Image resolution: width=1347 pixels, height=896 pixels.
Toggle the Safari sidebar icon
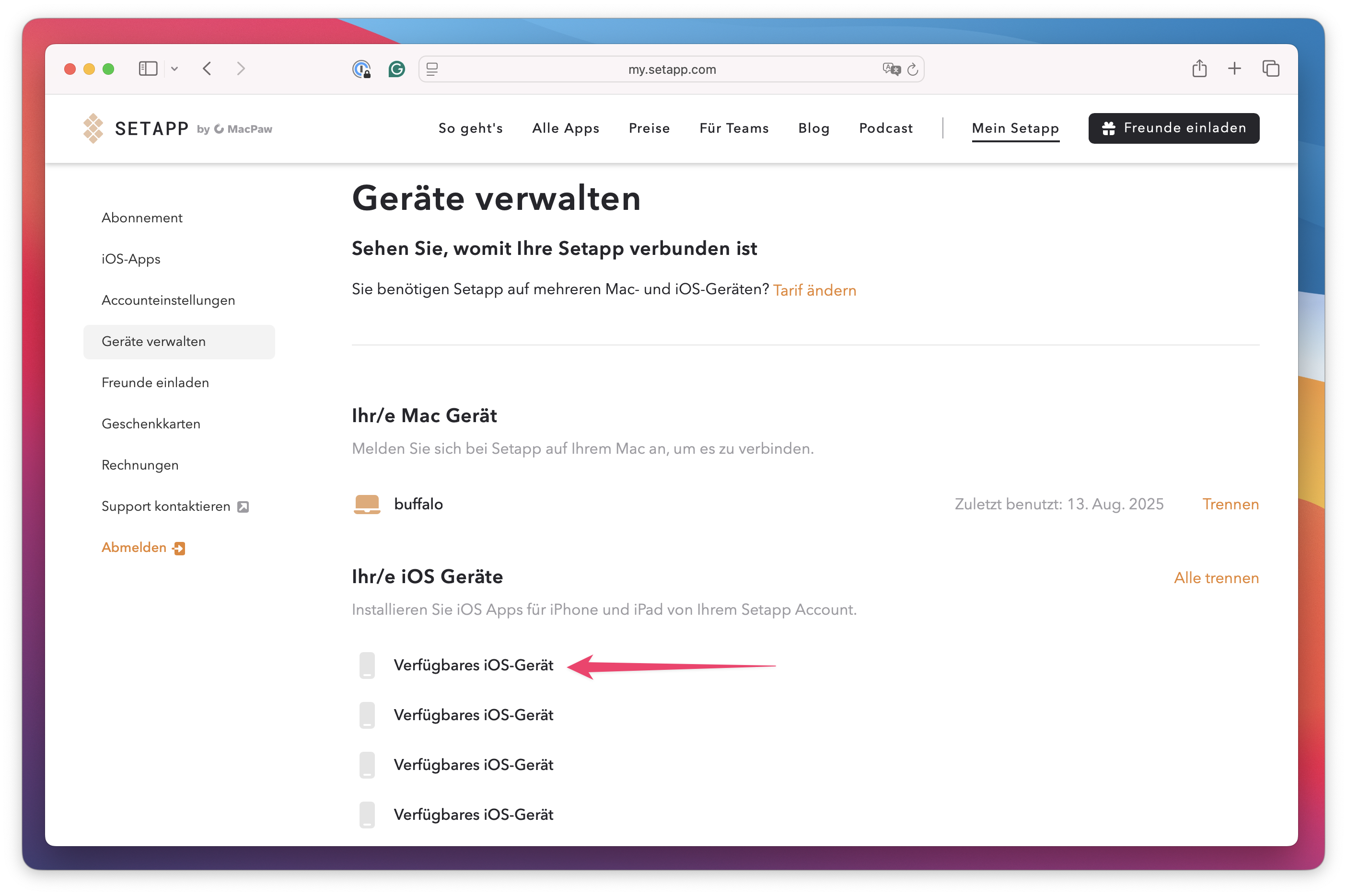point(148,69)
